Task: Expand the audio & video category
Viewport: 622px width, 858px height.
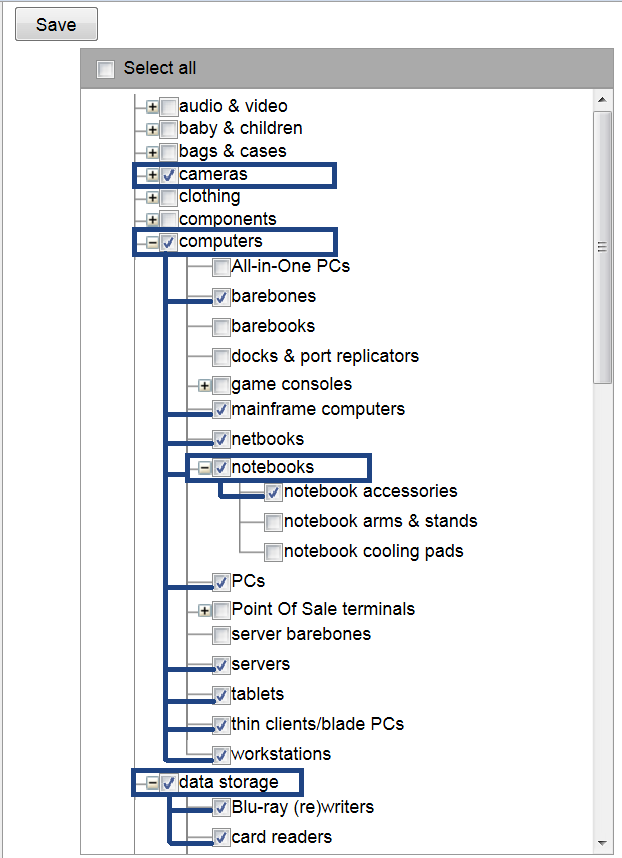Action: pyautogui.click(x=151, y=106)
